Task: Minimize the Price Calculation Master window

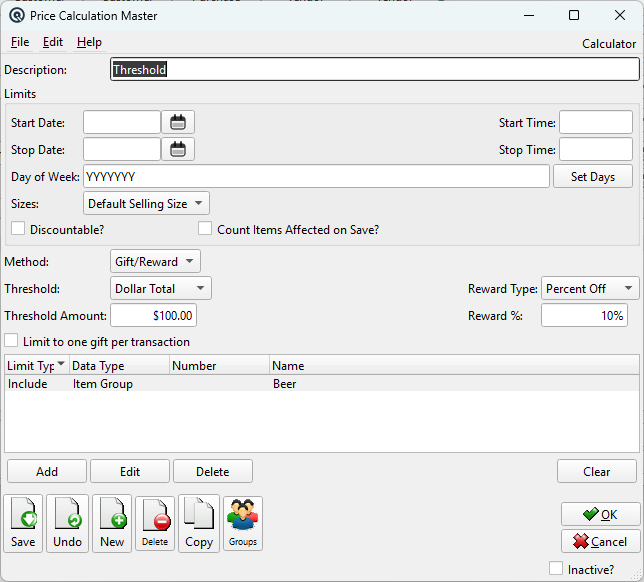Action: point(529,16)
